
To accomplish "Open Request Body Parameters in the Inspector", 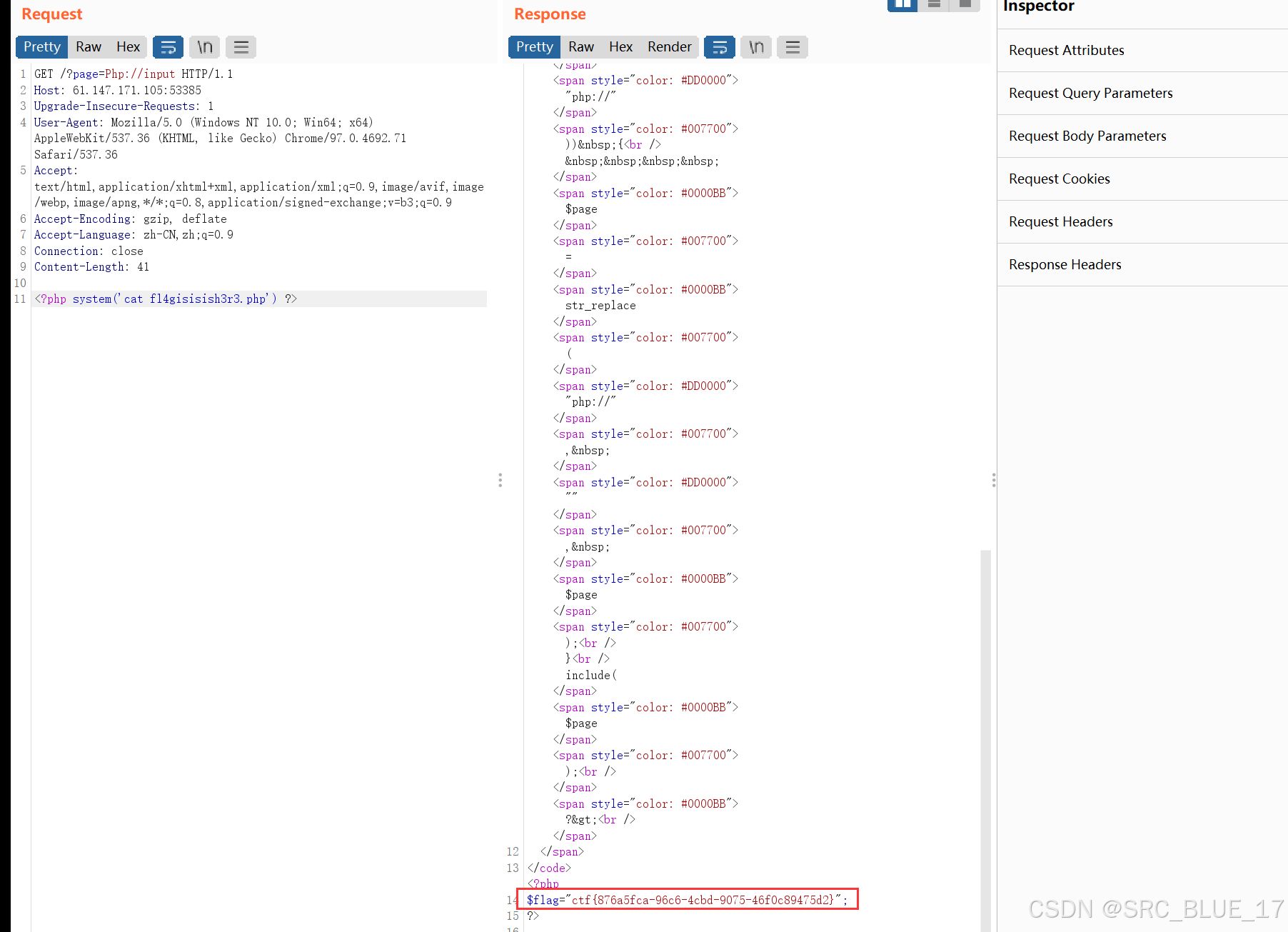I will coord(1087,136).
